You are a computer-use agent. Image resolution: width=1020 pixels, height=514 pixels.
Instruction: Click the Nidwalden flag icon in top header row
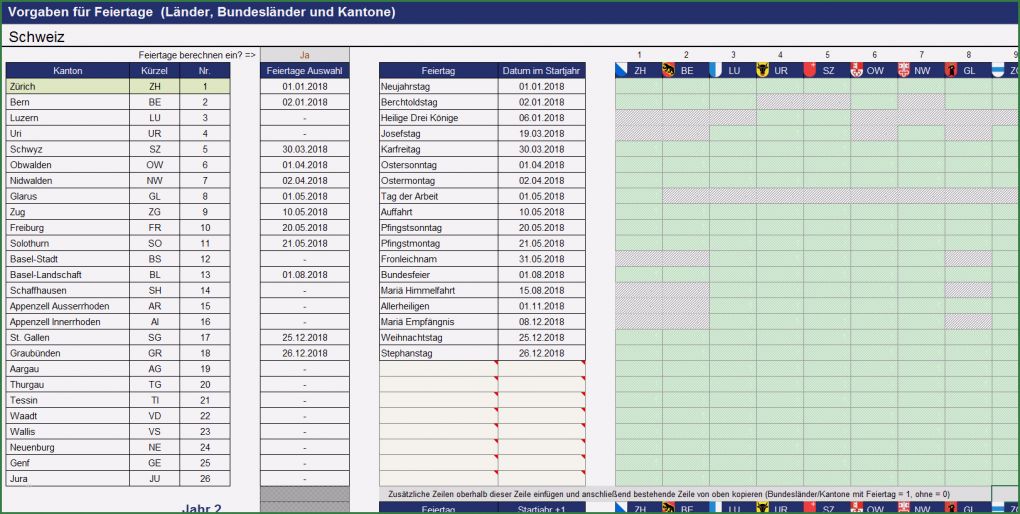pyautogui.click(x=903, y=71)
